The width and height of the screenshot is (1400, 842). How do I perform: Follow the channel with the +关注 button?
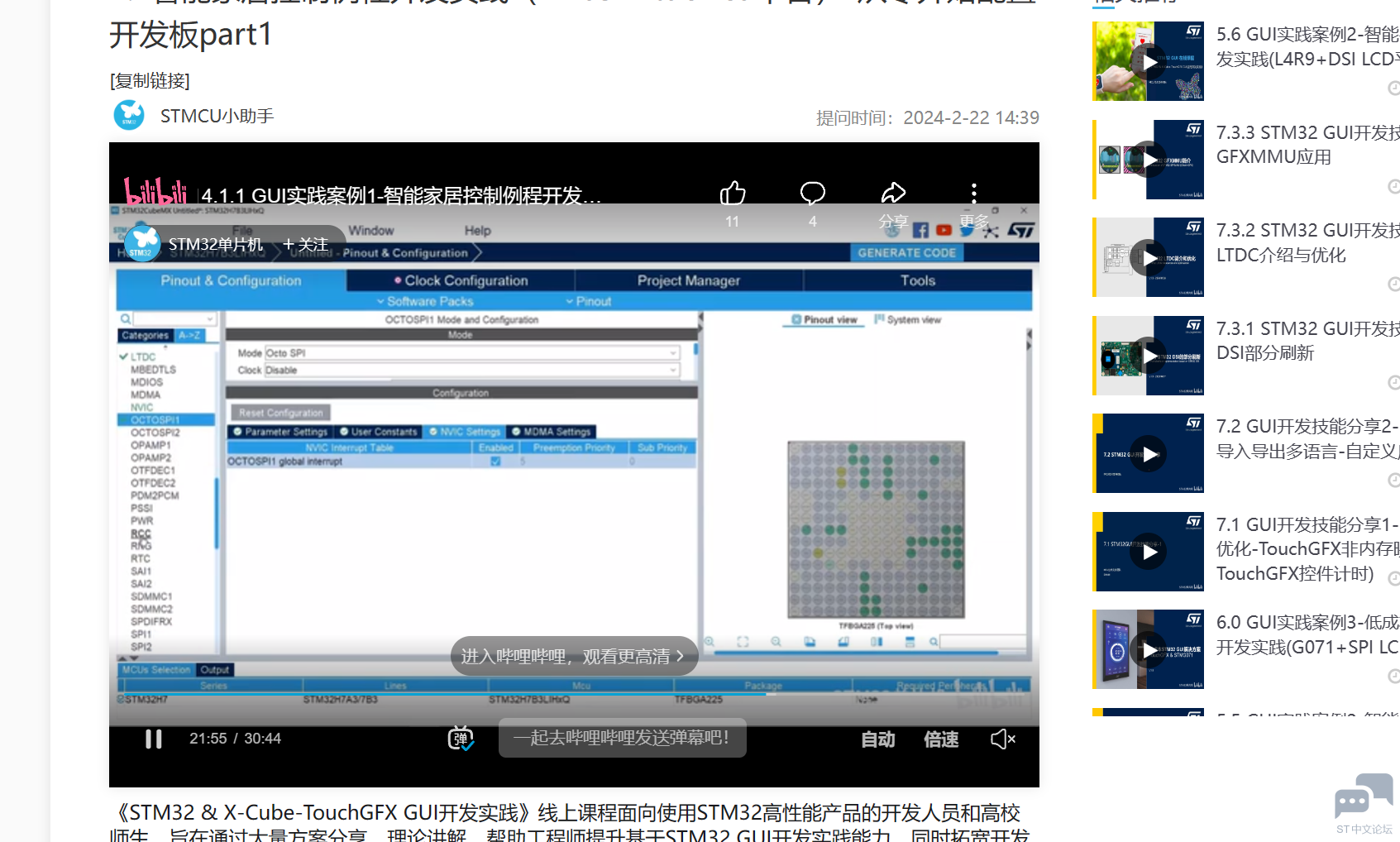(305, 245)
